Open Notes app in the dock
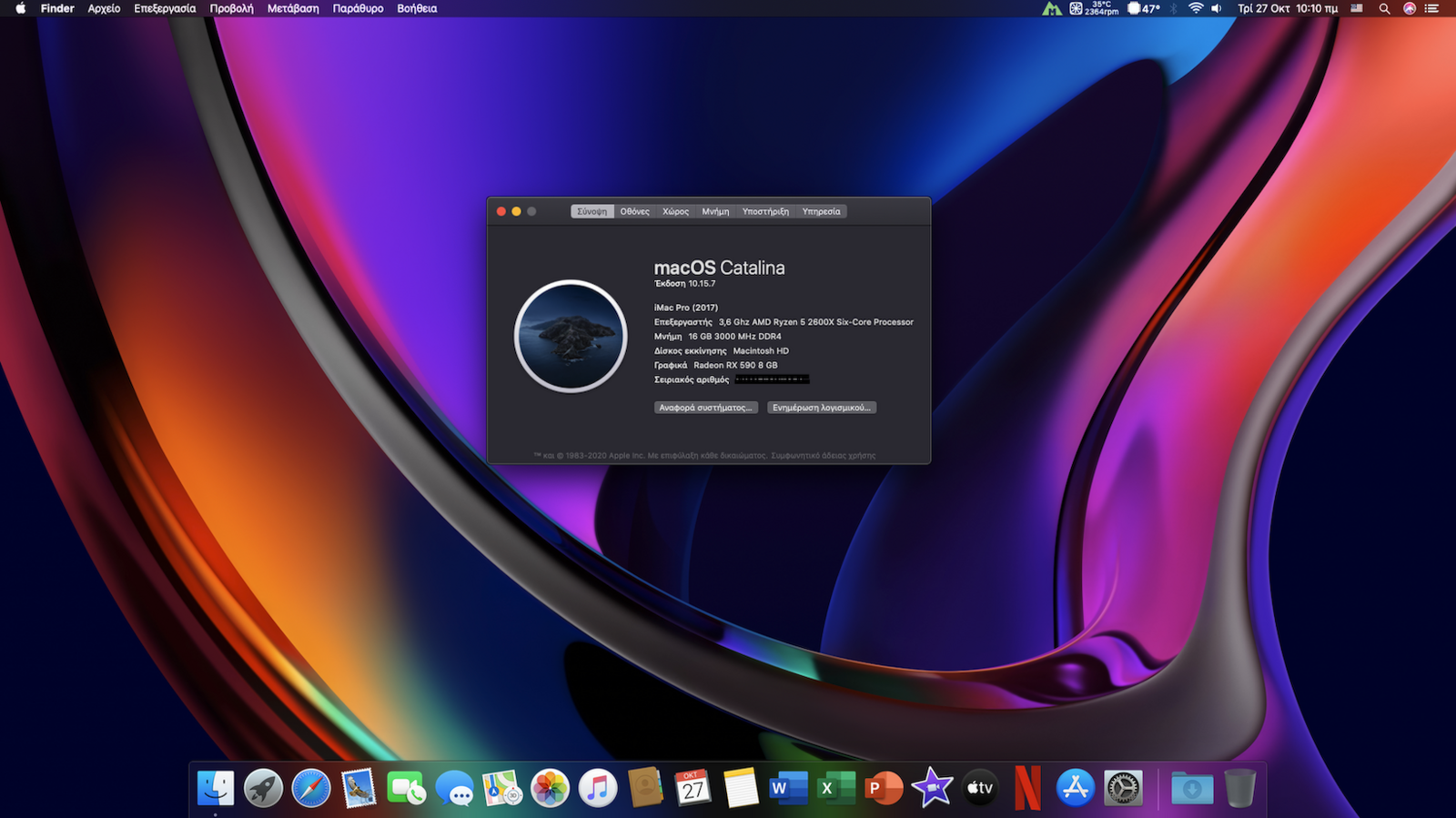This screenshot has width=1456, height=818. click(x=741, y=788)
